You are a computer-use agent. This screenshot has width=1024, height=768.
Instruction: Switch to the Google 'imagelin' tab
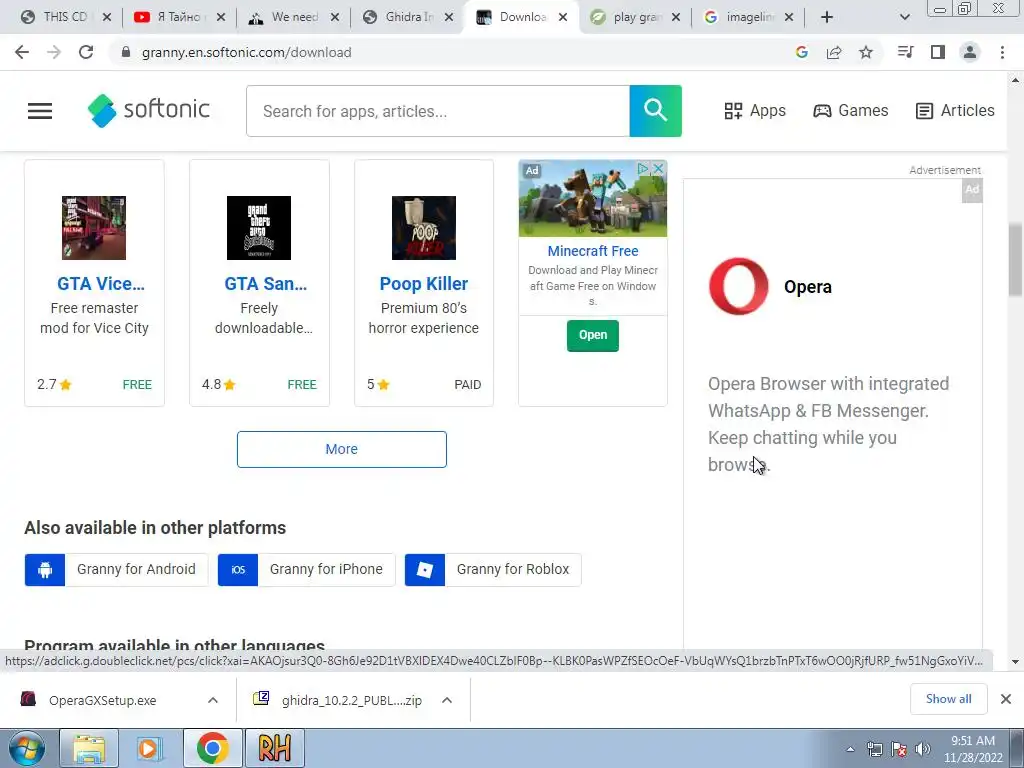point(750,17)
